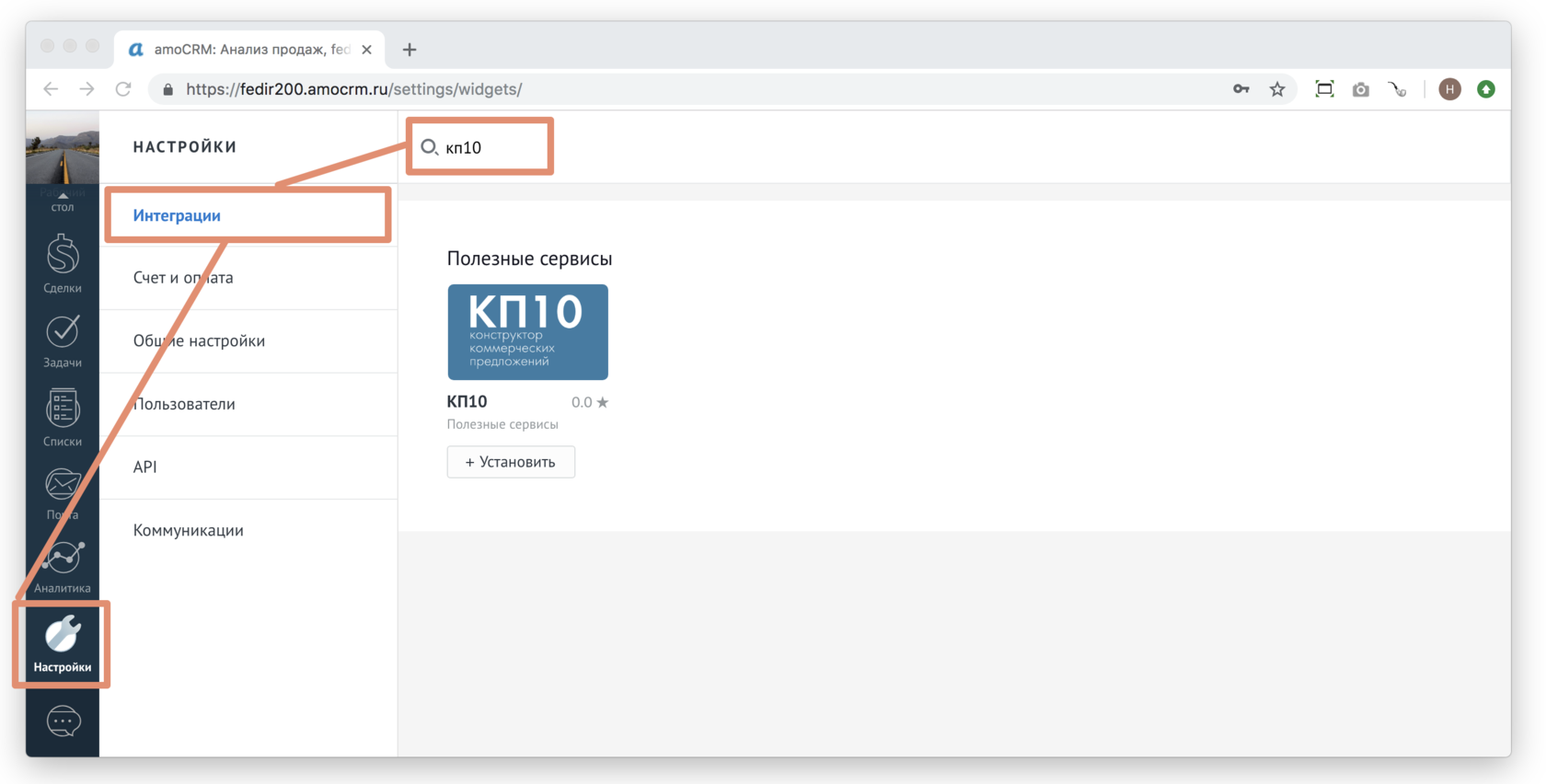Image resolution: width=1546 pixels, height=784 pixels.
Task: Open Интеграции settings section
Action: click(248, 215)
